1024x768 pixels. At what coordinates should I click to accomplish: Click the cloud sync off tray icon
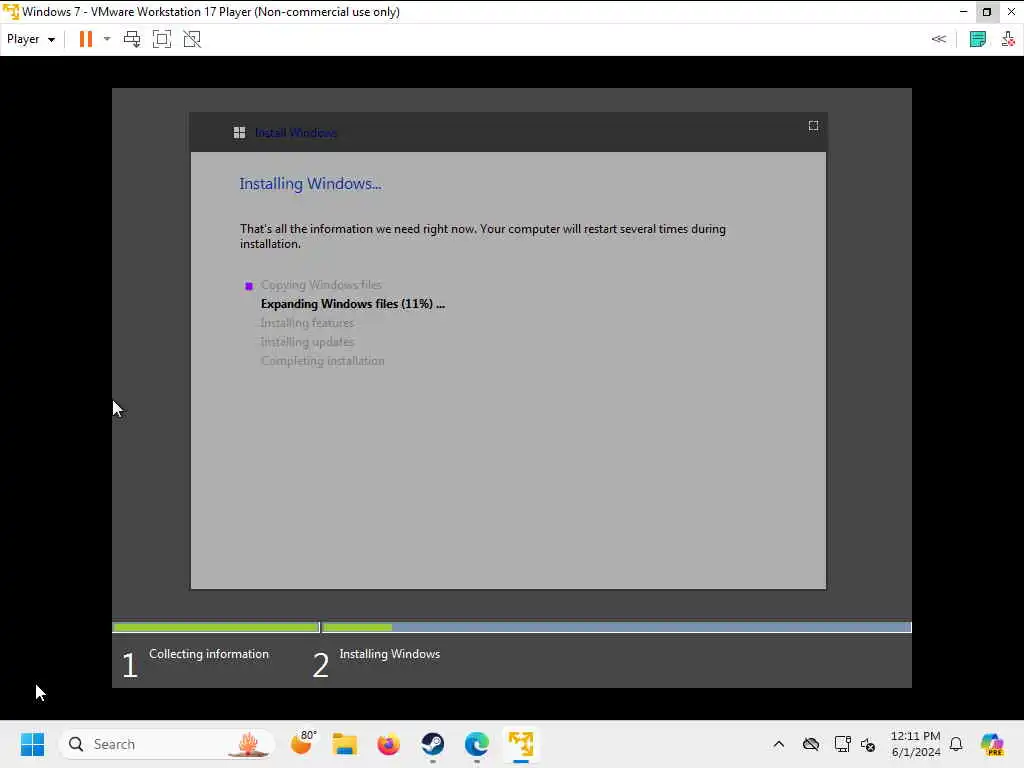pos(811,744)
